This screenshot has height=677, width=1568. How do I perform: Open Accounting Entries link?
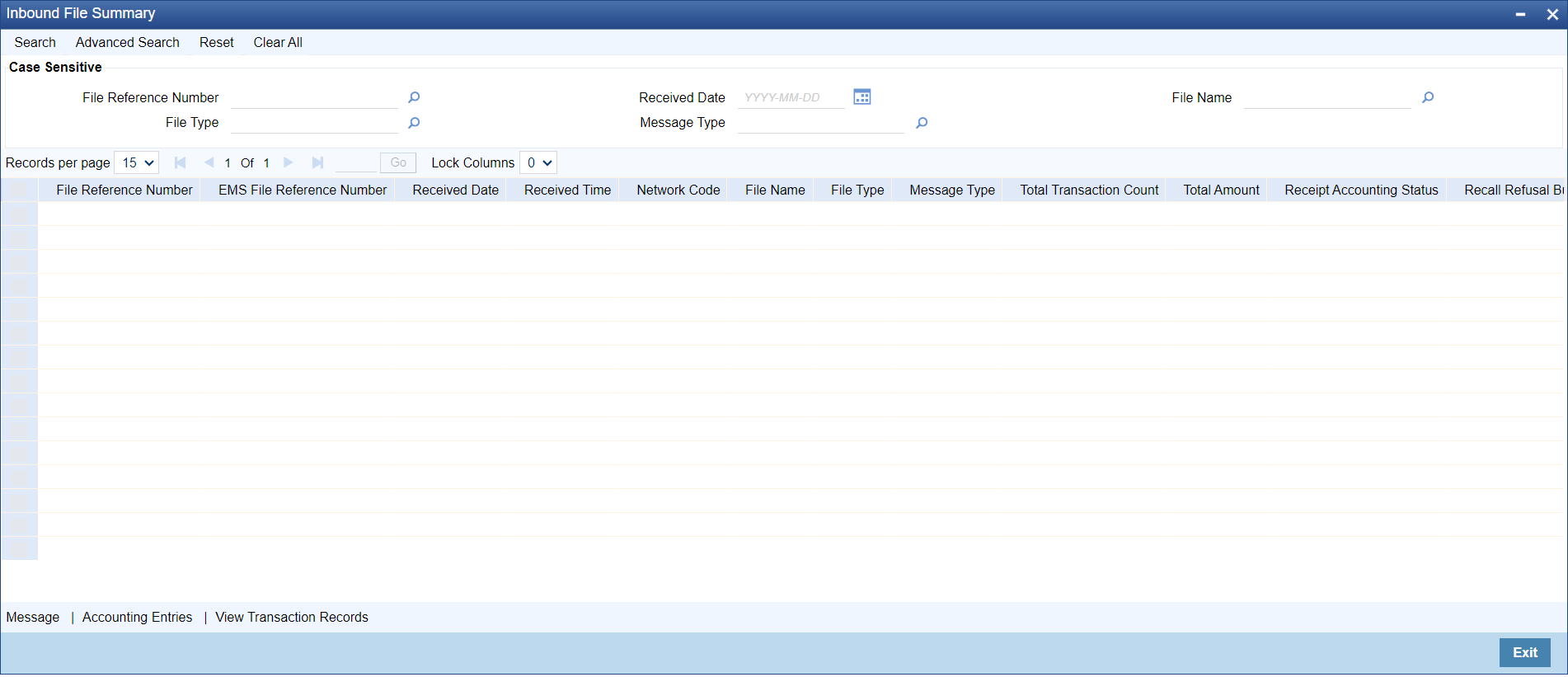pyautogui.click(x=137, y=617)
